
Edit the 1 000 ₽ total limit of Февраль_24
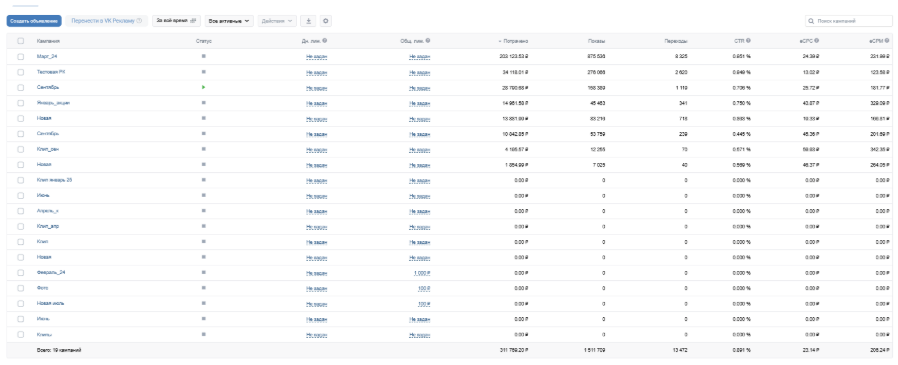422,273
